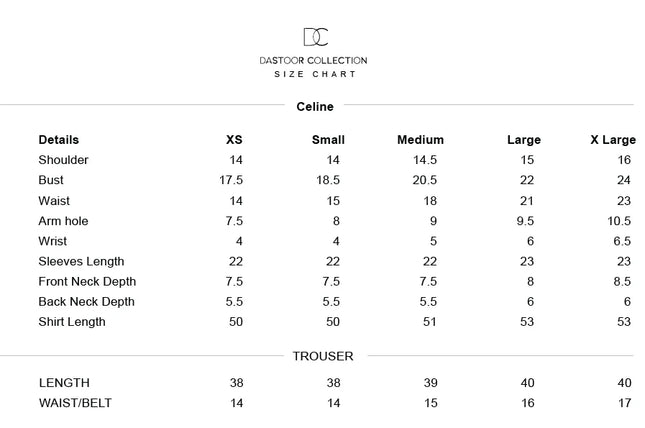Click the WAIST/BELT row label
This screenshot has width=645, height=428.
pyautogui.click(x=76, y=403)
